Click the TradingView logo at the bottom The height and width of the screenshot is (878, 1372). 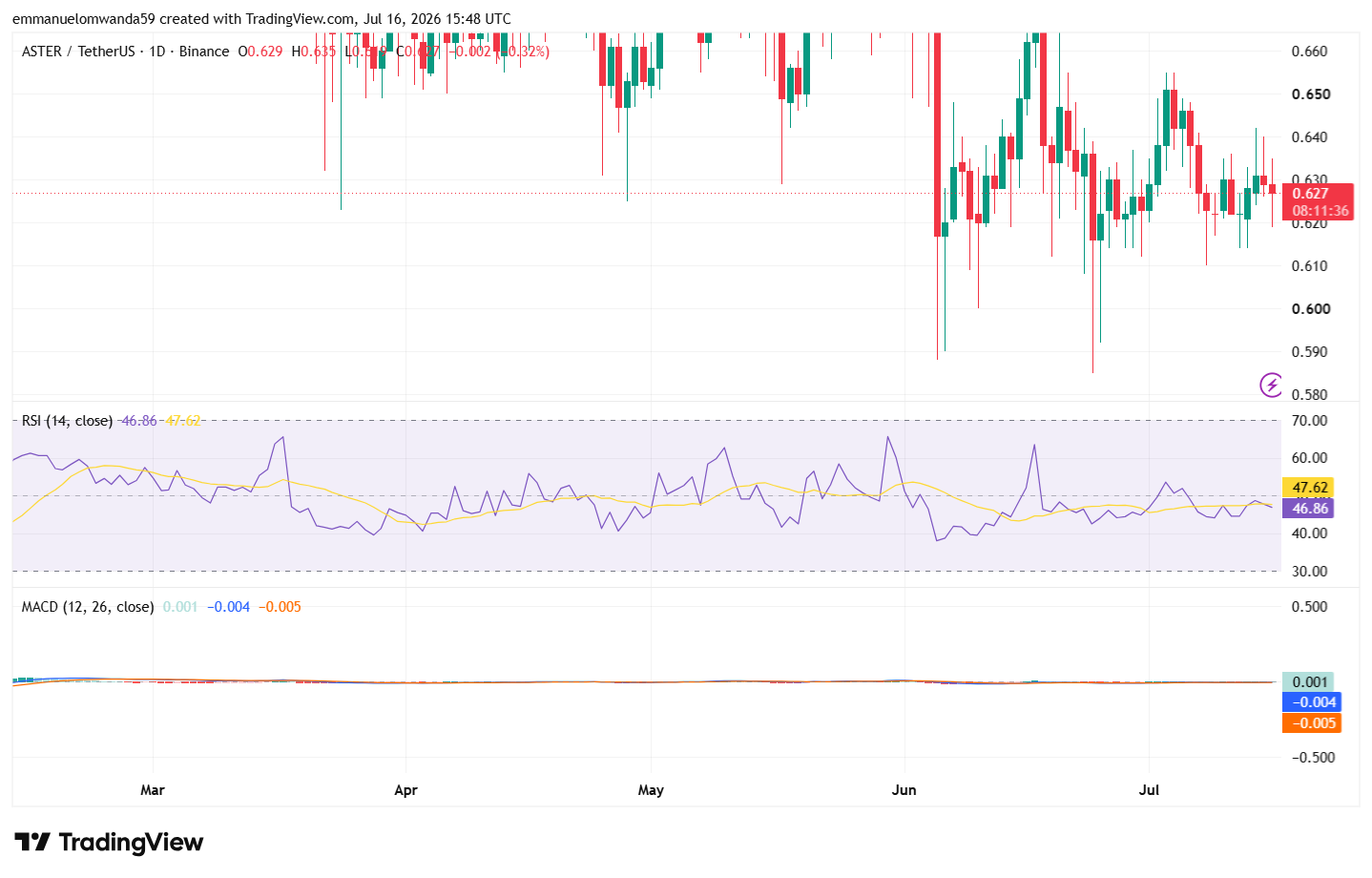click(x=109, y=842)
